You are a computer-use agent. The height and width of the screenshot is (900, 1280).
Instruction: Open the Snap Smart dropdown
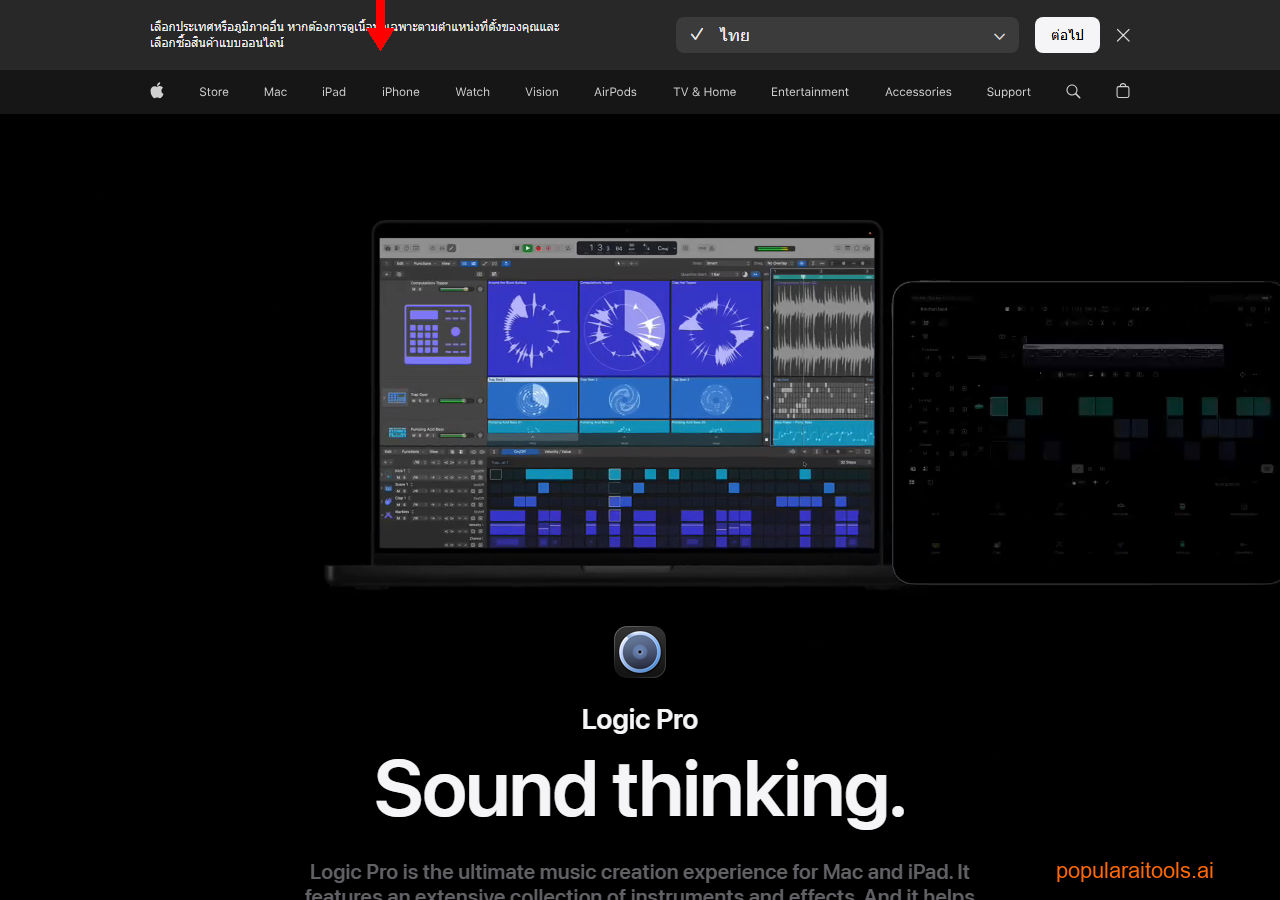[728, 265]
